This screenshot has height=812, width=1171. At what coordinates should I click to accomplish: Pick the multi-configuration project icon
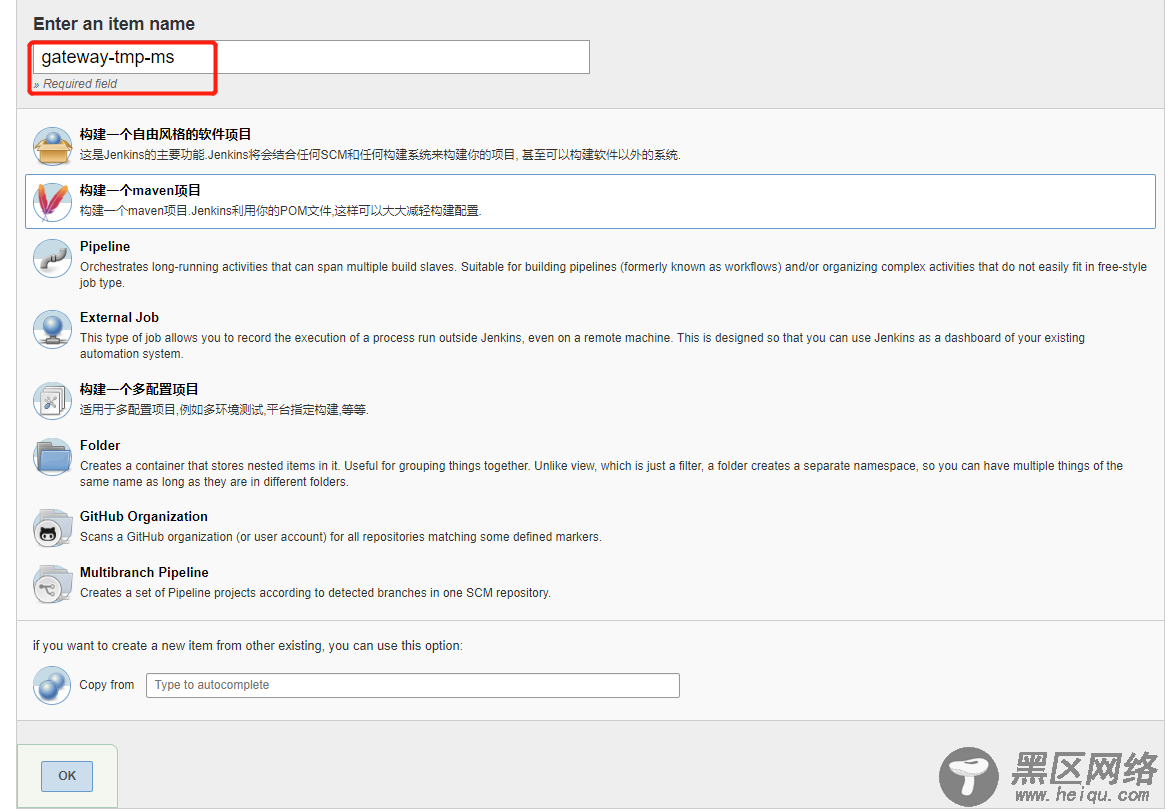coord(52,401)
